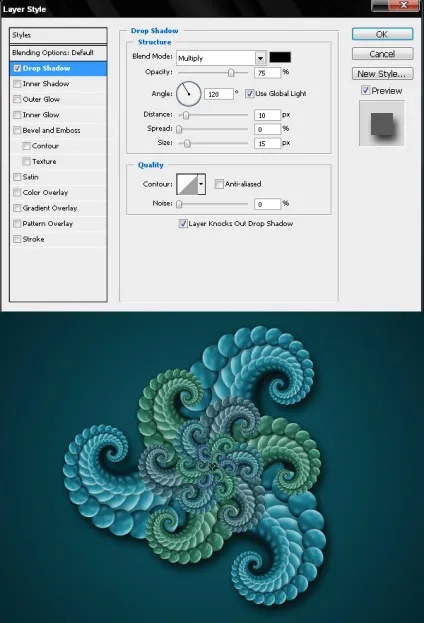Click the New Style... button
The height and width of the screenshot is (623, 424).
click(x=382, y=74)
